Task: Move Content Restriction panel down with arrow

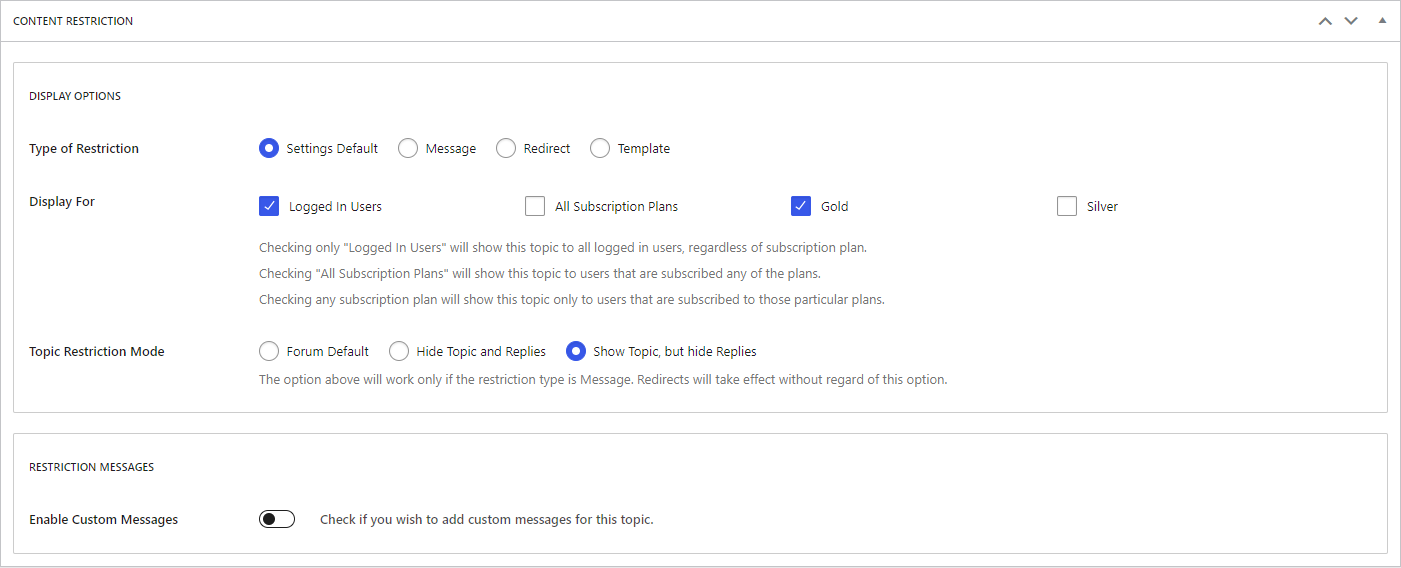Action: (1351, 21)
